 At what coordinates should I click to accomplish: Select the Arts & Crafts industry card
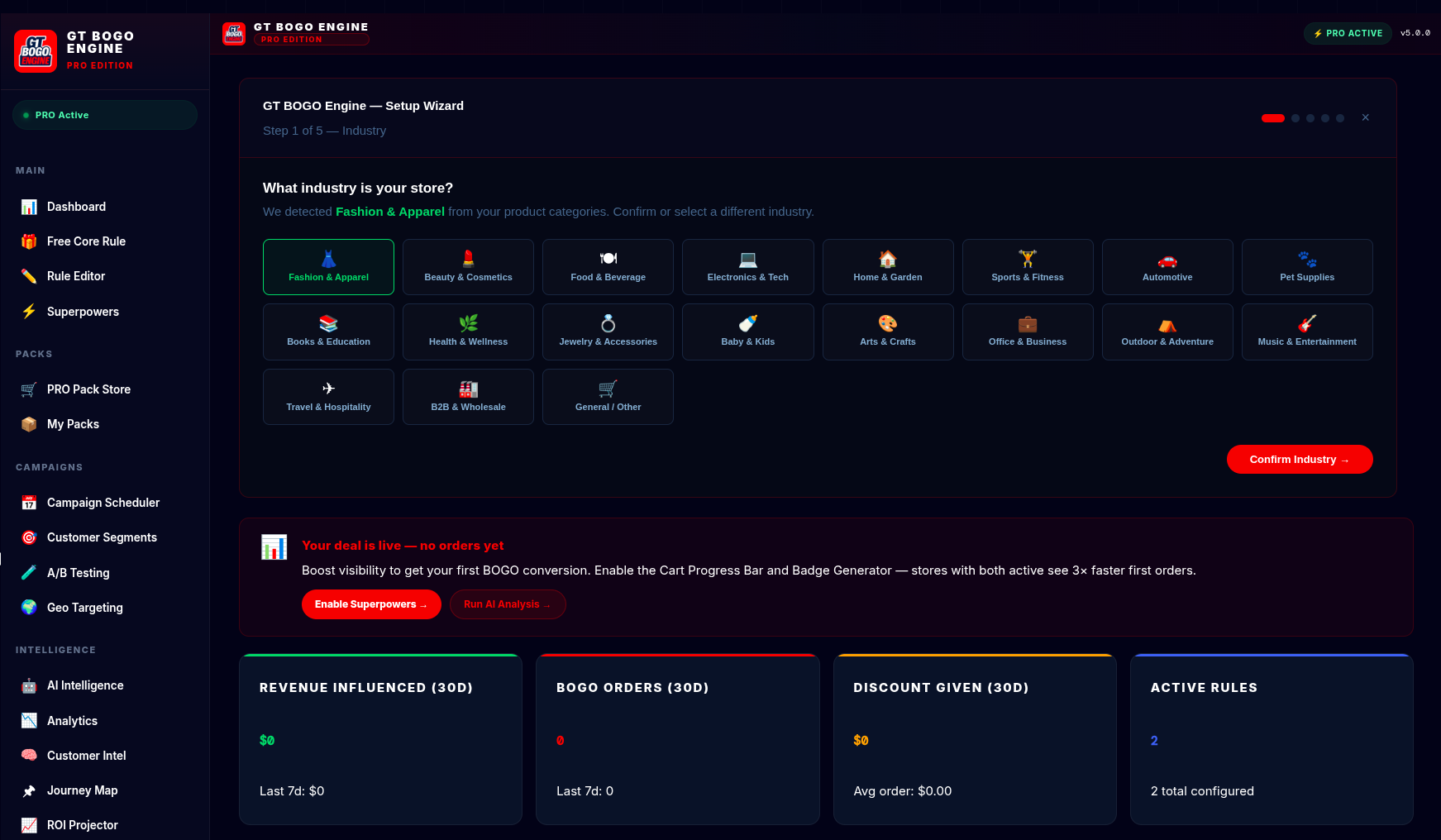888,332
